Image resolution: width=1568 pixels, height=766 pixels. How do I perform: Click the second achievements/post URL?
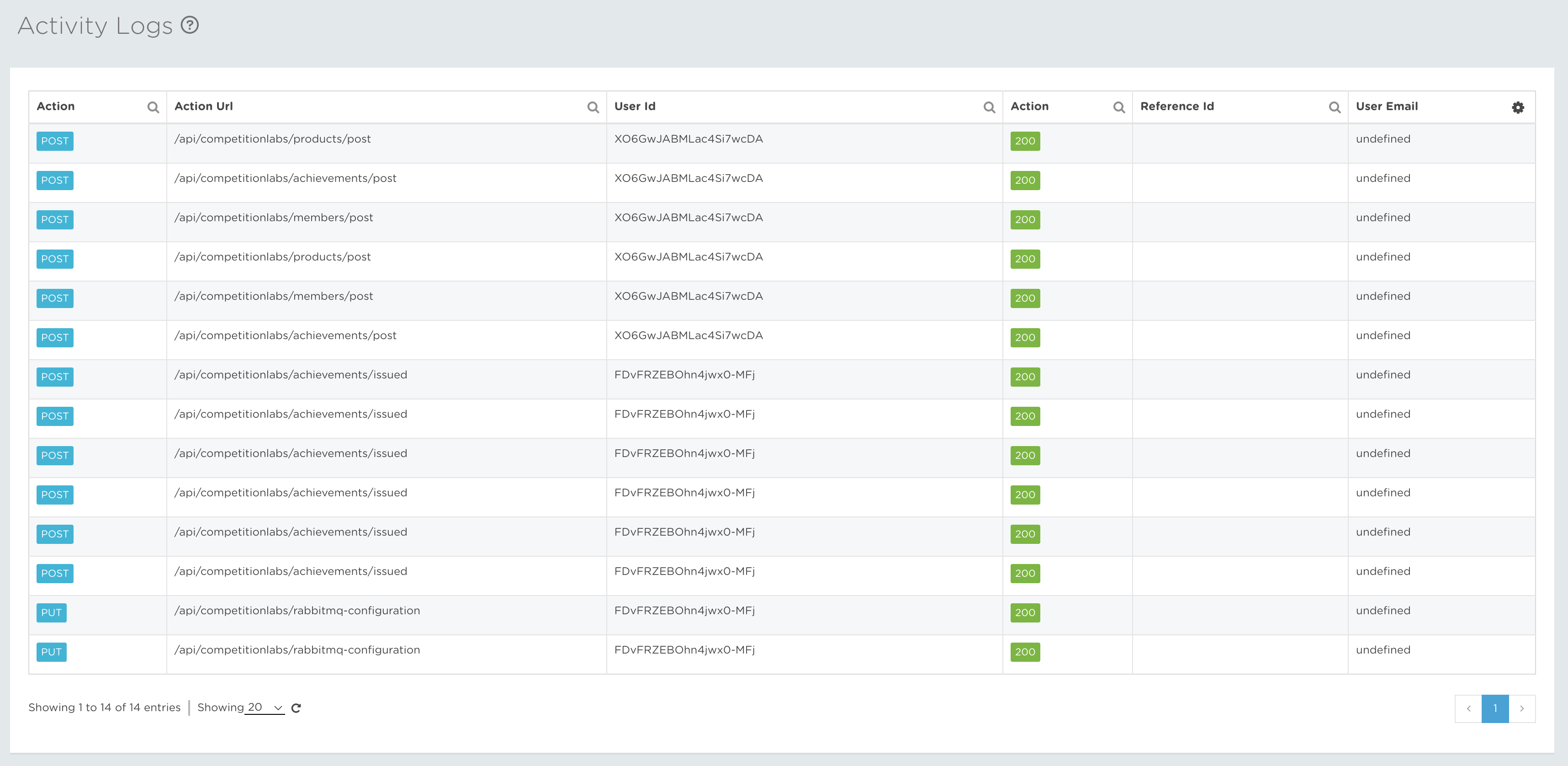tap(285, 335)
